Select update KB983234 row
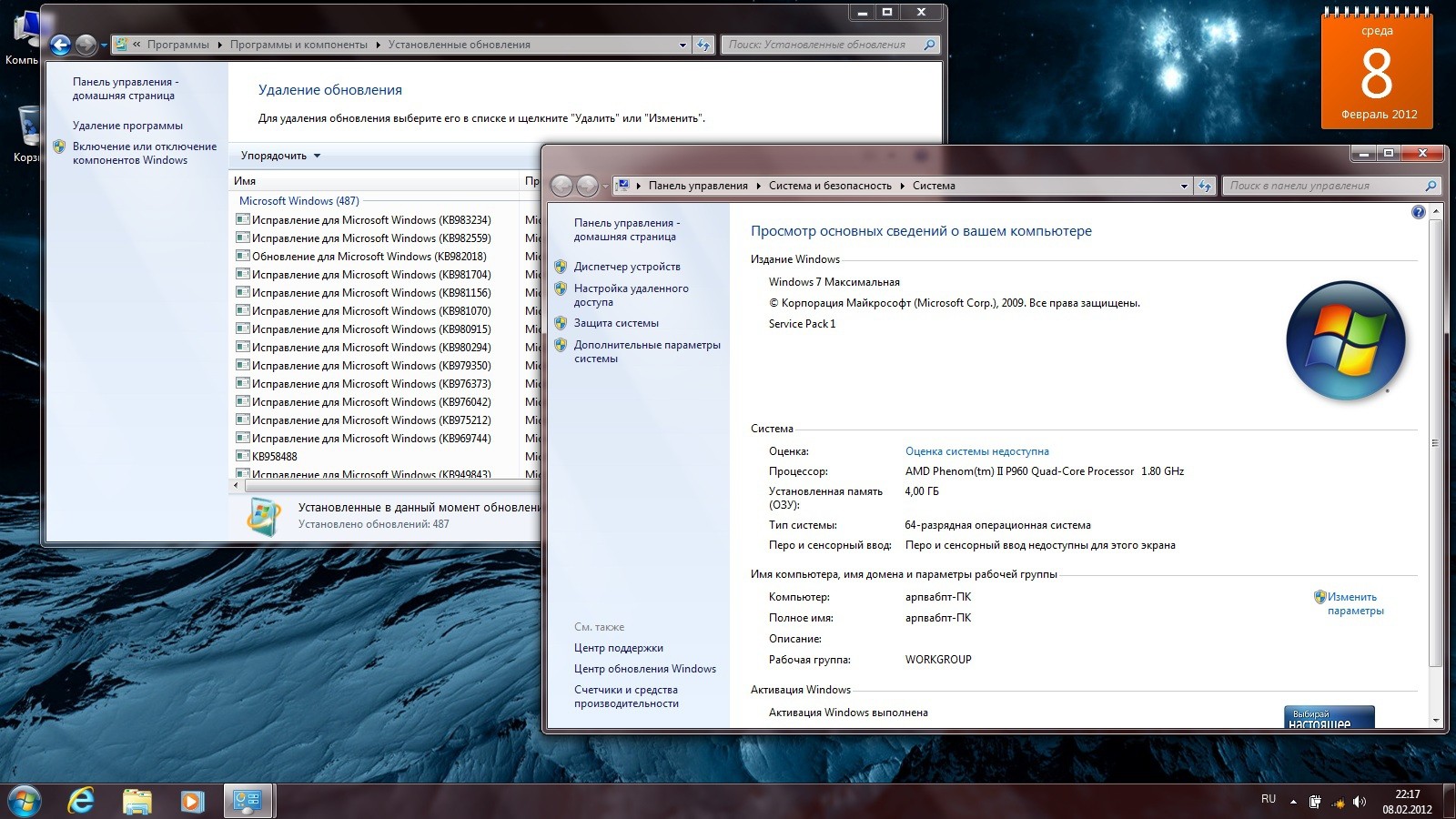The width and height of the screenshot is (1456, 819). pos(373,220)
